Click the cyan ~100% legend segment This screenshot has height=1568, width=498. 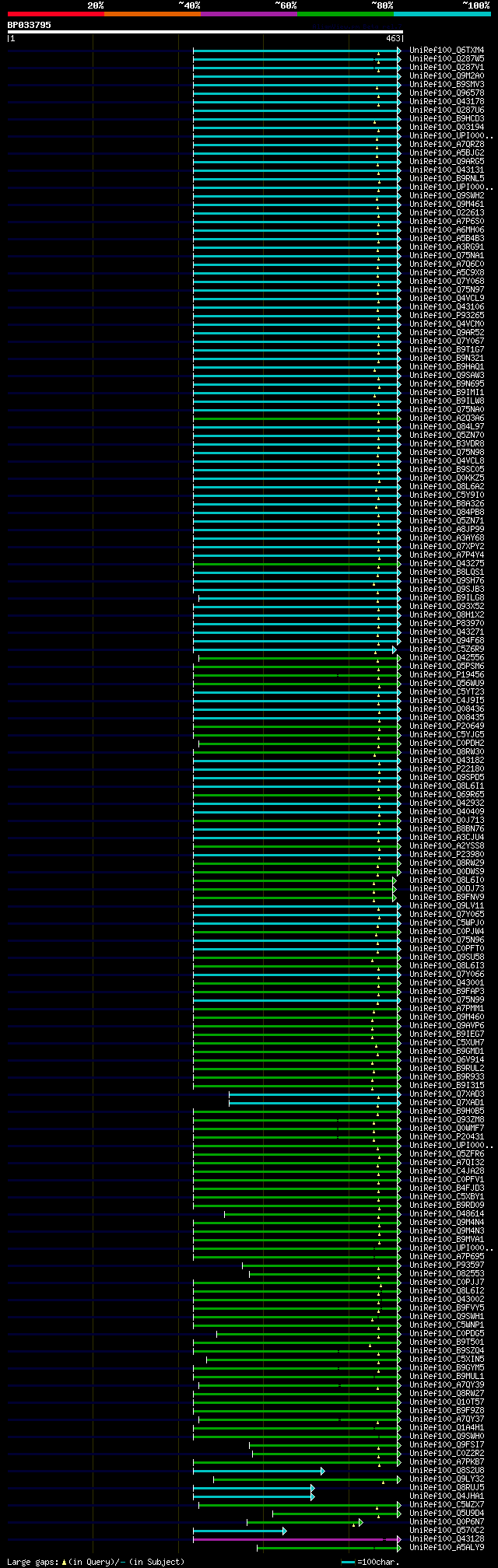(442, 14)
